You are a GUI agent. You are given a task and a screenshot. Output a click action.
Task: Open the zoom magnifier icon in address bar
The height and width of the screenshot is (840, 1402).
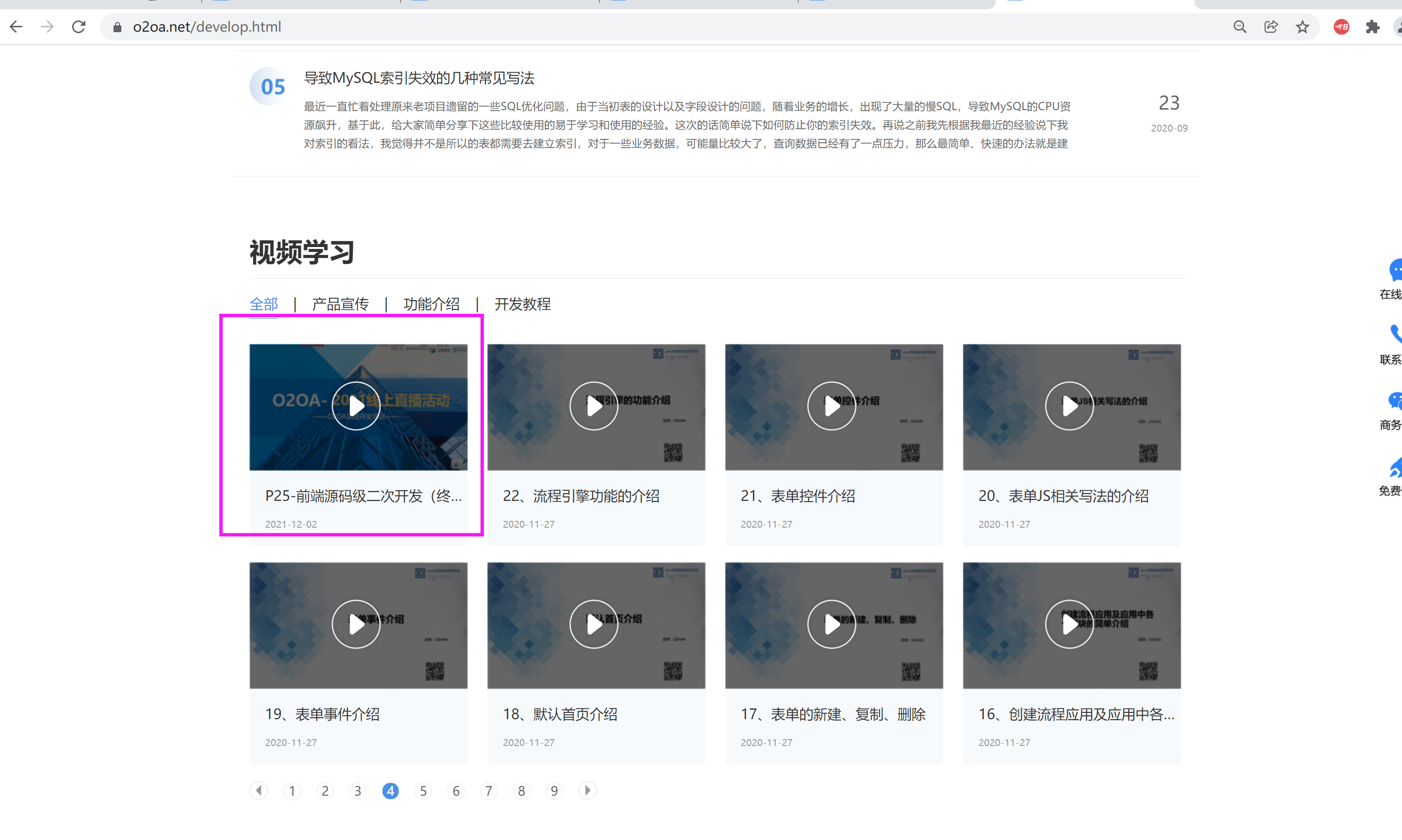tap(1240, 27)
